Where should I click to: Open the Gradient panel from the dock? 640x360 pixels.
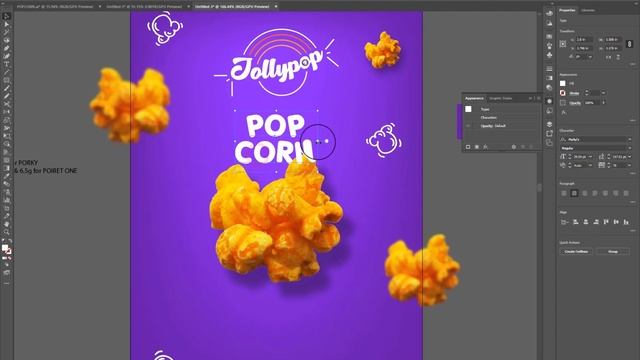tap(549, 78)
